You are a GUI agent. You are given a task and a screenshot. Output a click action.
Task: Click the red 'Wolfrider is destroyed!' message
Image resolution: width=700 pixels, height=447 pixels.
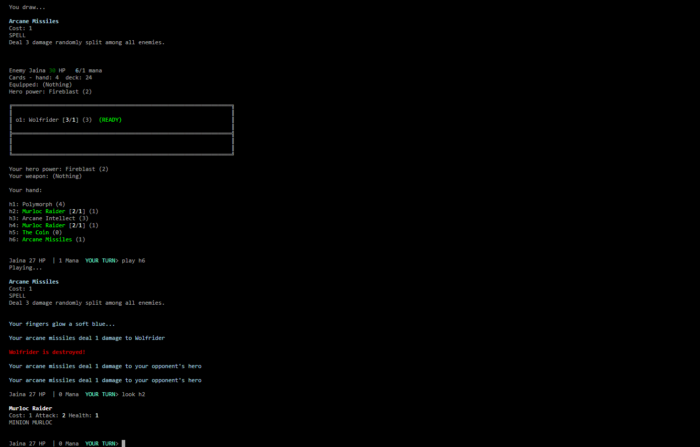47,352
